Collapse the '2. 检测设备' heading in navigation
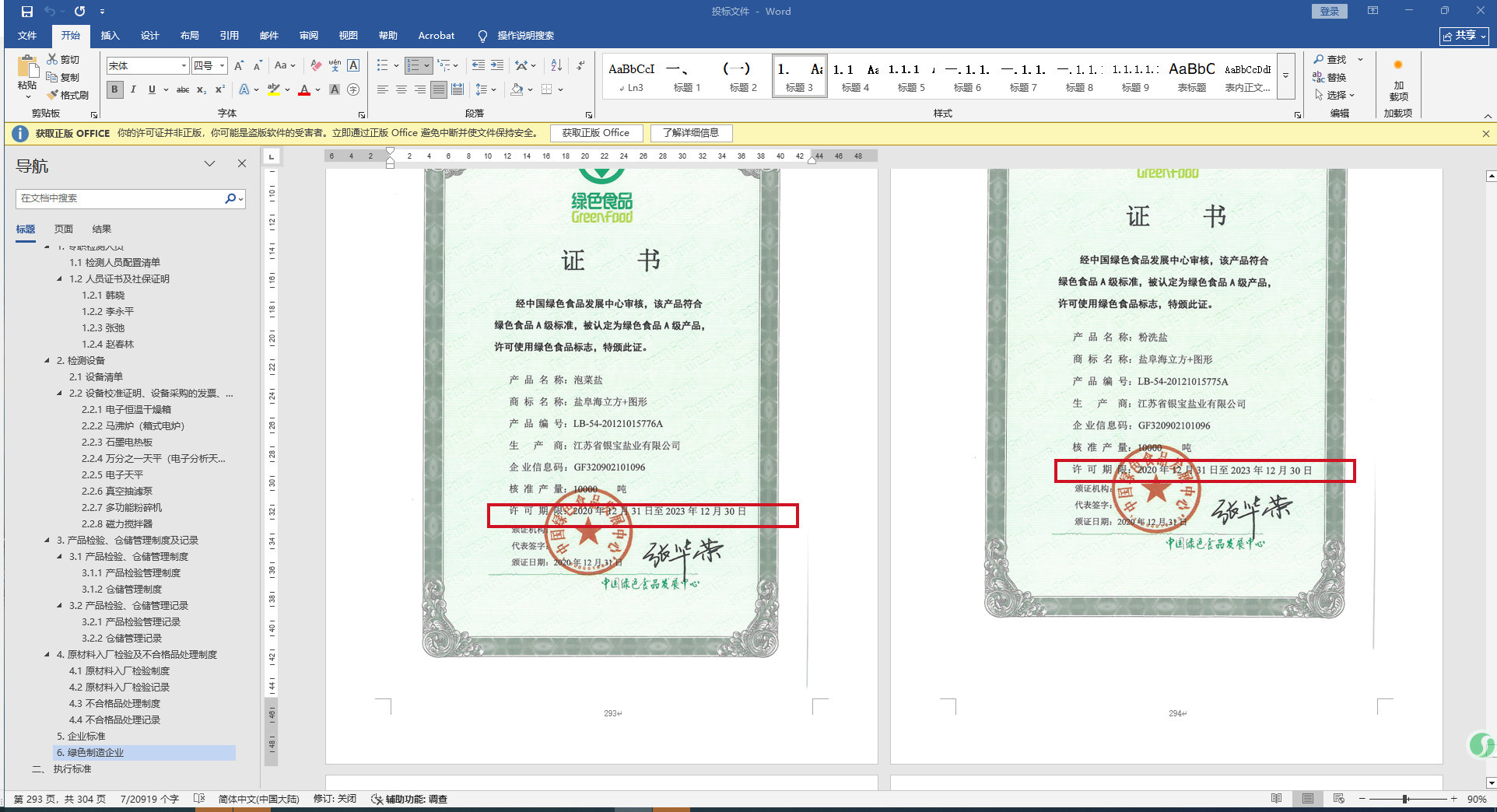Image resolution: width=1497 pixels, height=812 pixels. click(47, 361)
